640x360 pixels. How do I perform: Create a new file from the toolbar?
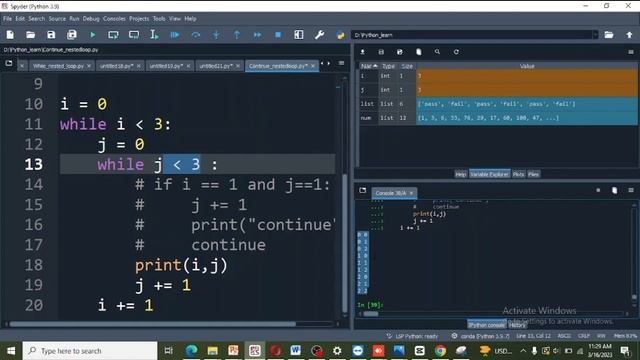tap(10, 35)
